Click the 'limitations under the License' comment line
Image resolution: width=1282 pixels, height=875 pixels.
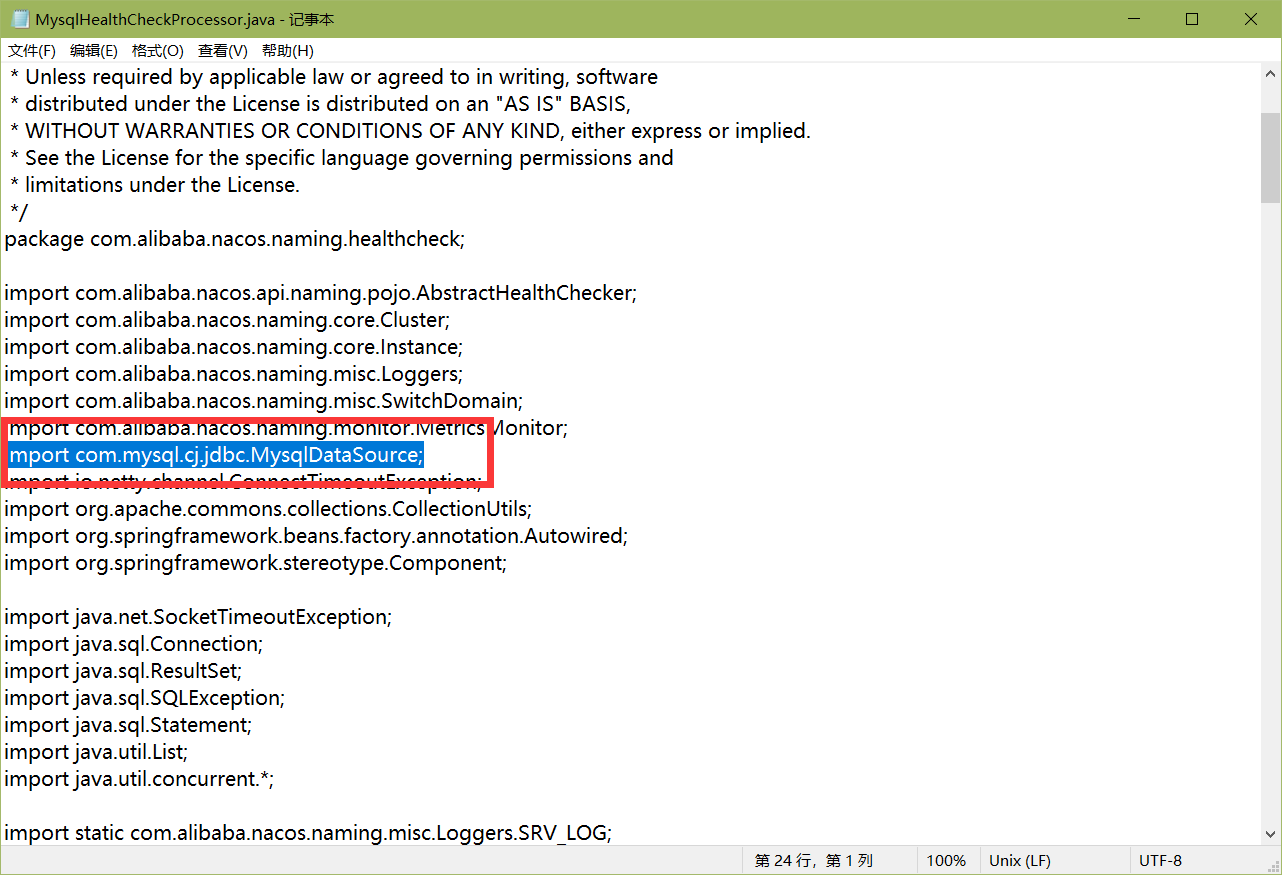coord(155,185)
